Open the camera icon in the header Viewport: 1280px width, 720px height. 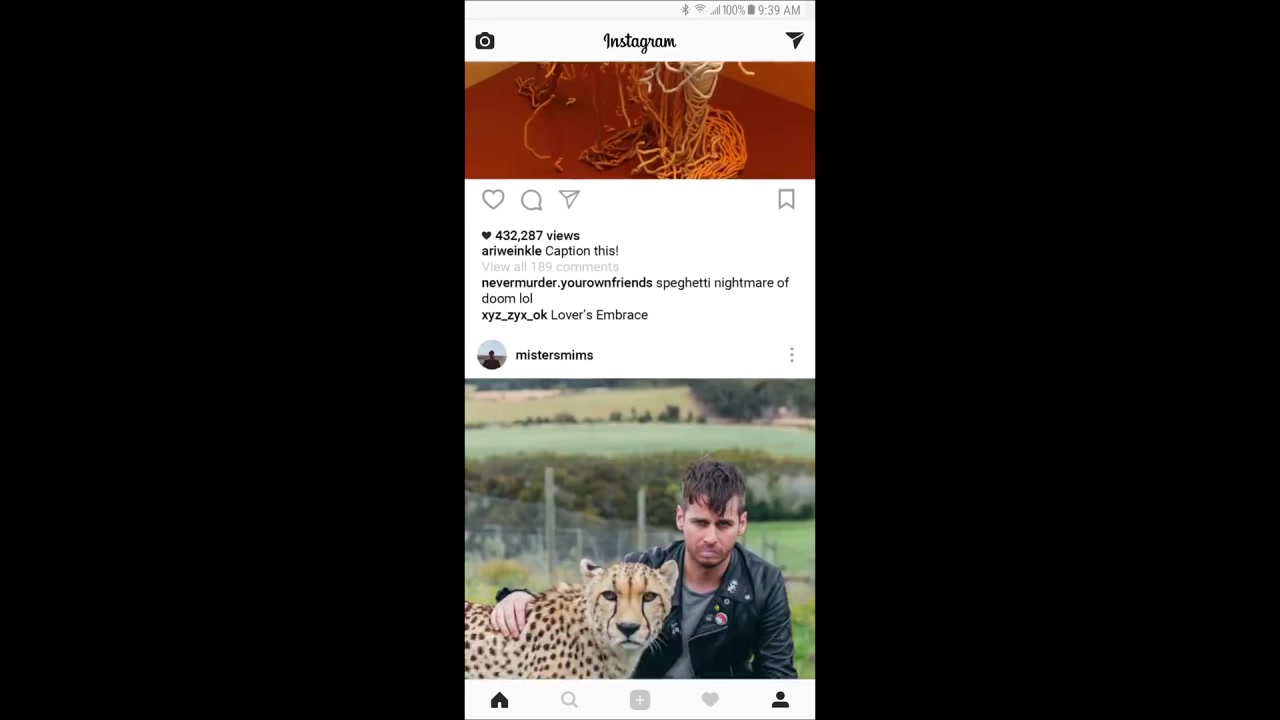(x=485, y=41)
